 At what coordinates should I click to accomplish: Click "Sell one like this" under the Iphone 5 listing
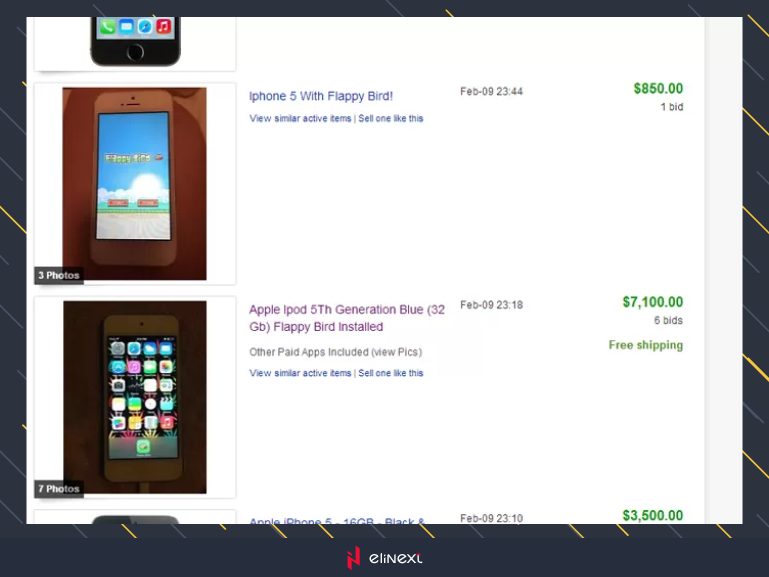pyautogui.click(x=390, y=118)
